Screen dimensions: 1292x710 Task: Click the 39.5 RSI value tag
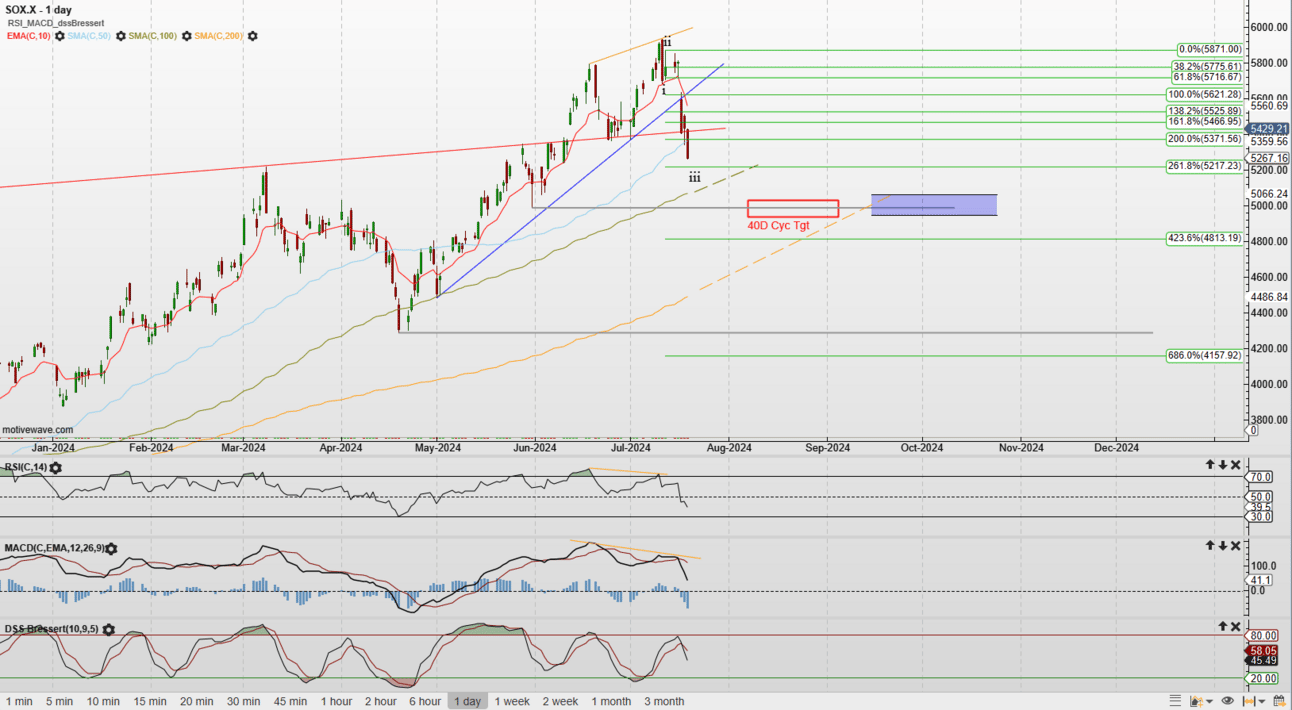[x=1260, y=507]
